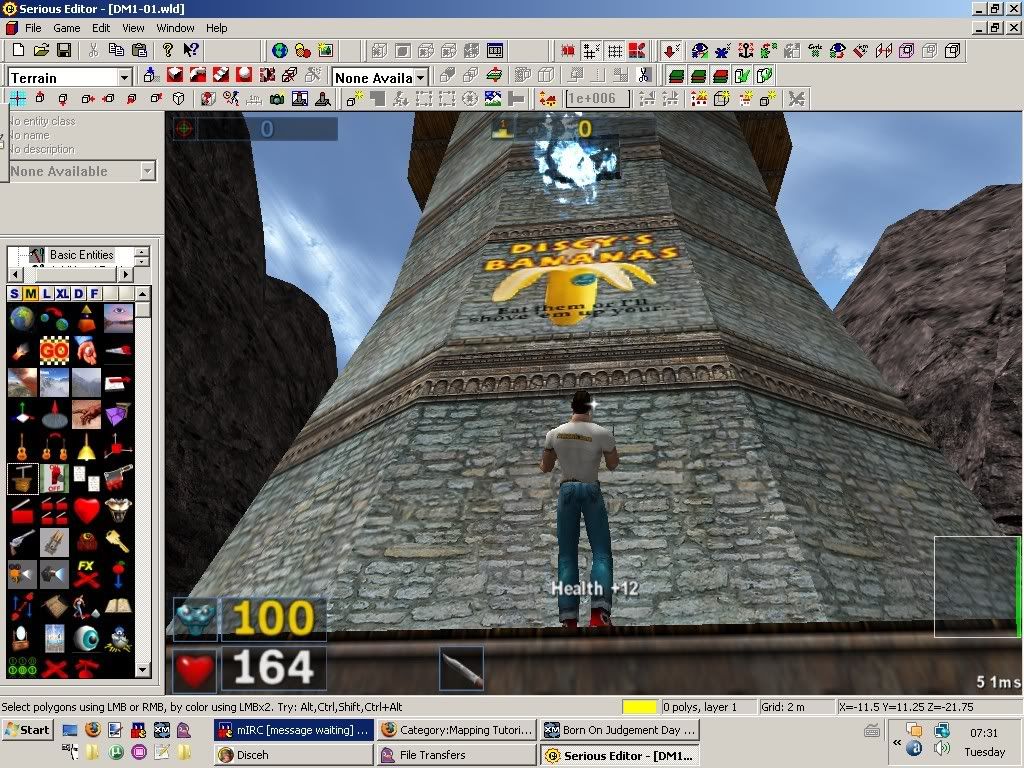Click the question mark About icon
Screen dimensions: 1024x768
pyautogui.click(x=168, y=50)
